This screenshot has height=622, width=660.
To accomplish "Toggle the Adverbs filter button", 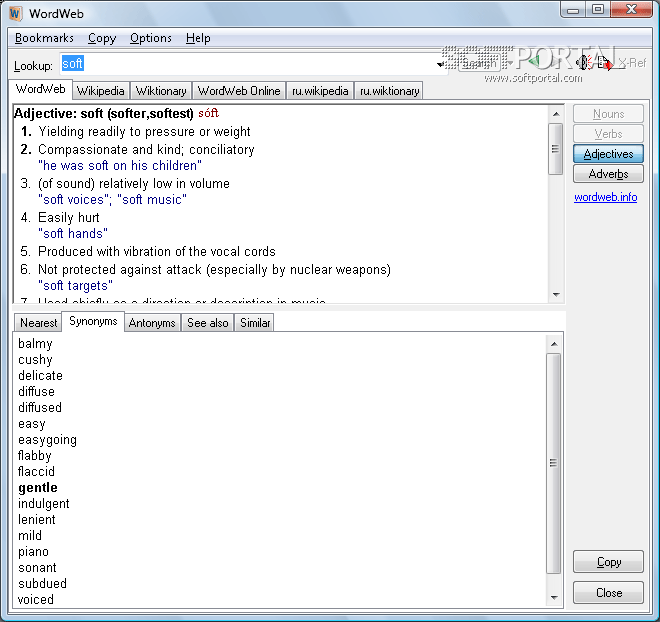I will [608, 173].
